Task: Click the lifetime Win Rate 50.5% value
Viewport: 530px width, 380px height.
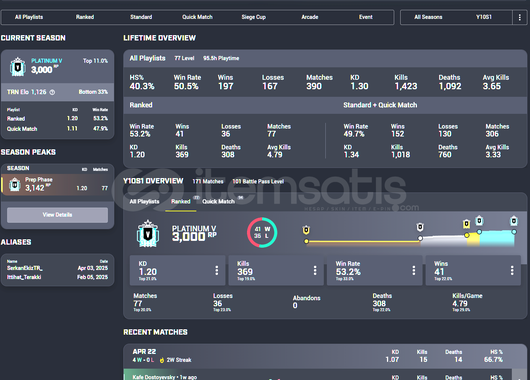Action: [x=186, y=87]
